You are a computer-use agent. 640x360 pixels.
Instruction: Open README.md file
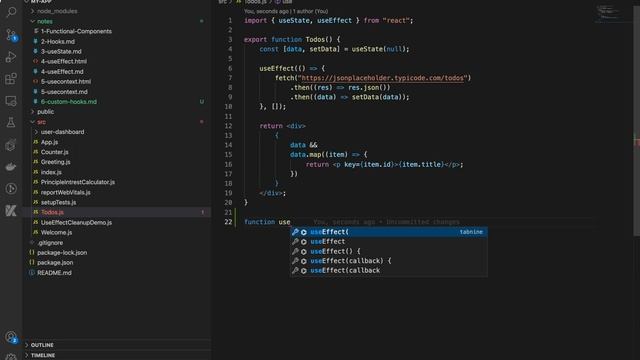click(54, 273)
